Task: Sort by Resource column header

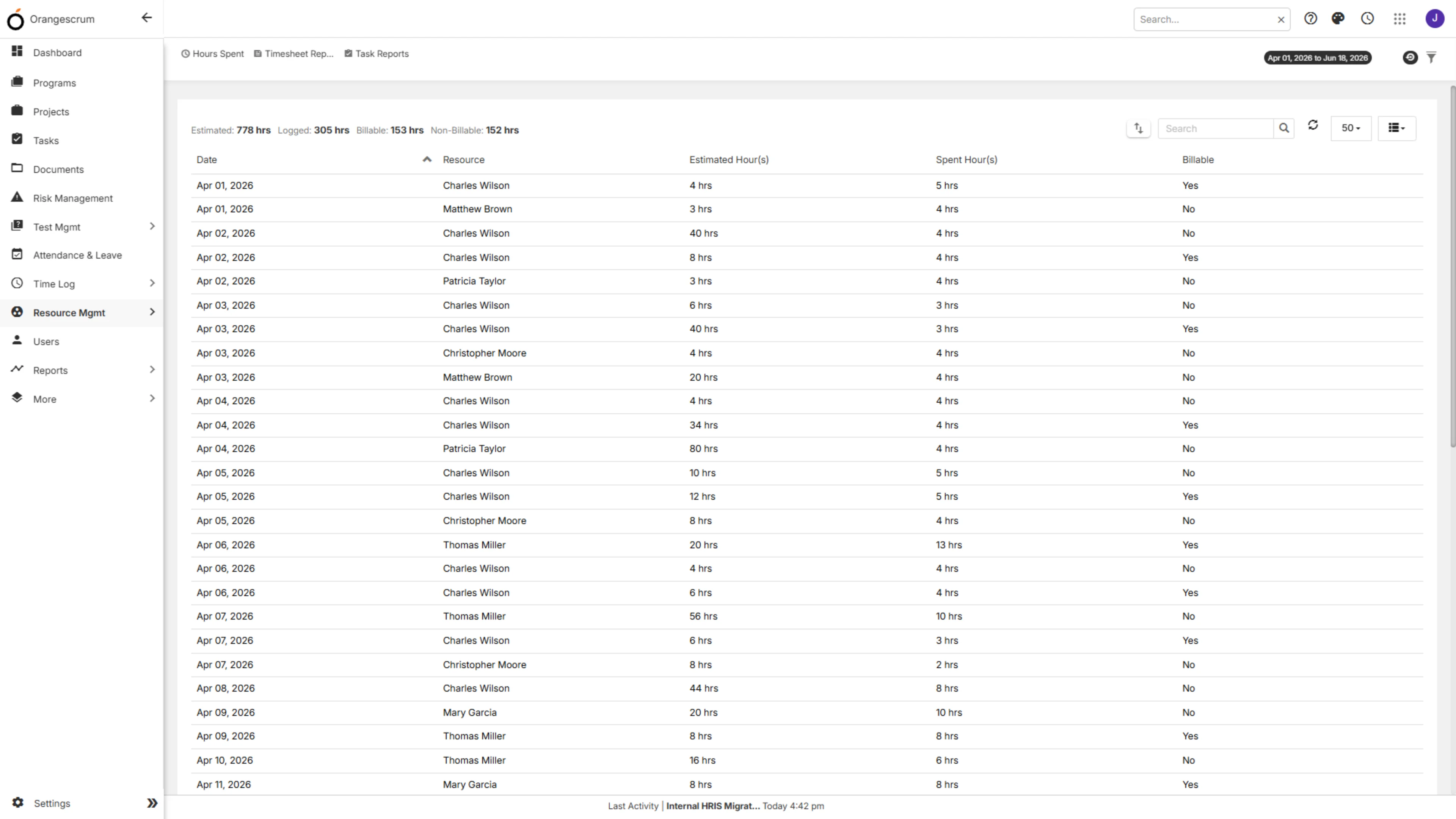Action: tap(463, 159)
